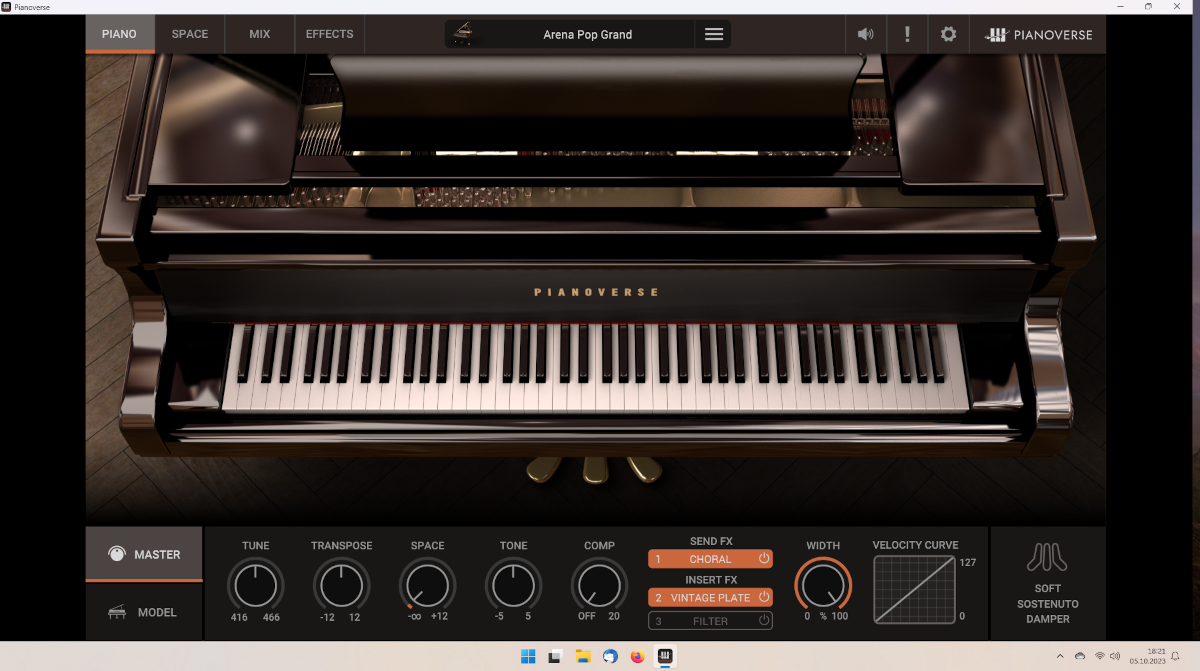
Task: Toggle the FILTER slot power button
Action: (x=763, y=621)
